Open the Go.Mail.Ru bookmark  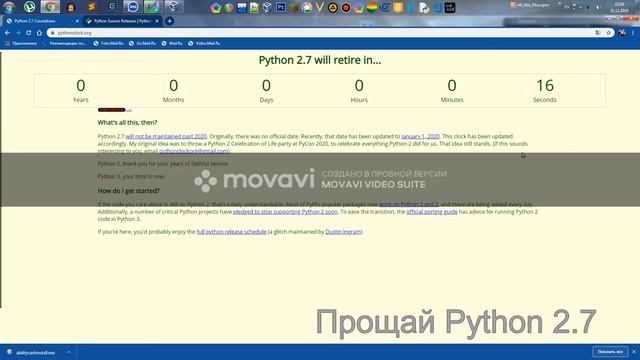[x=142, y=43]
